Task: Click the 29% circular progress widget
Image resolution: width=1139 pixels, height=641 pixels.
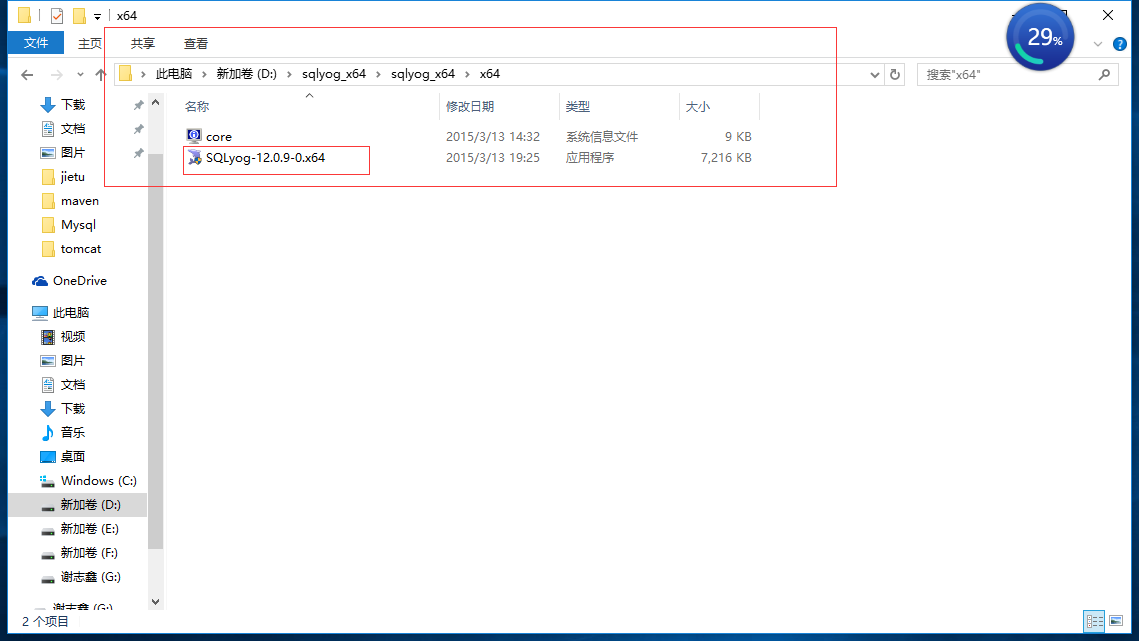Action: 1040,37
